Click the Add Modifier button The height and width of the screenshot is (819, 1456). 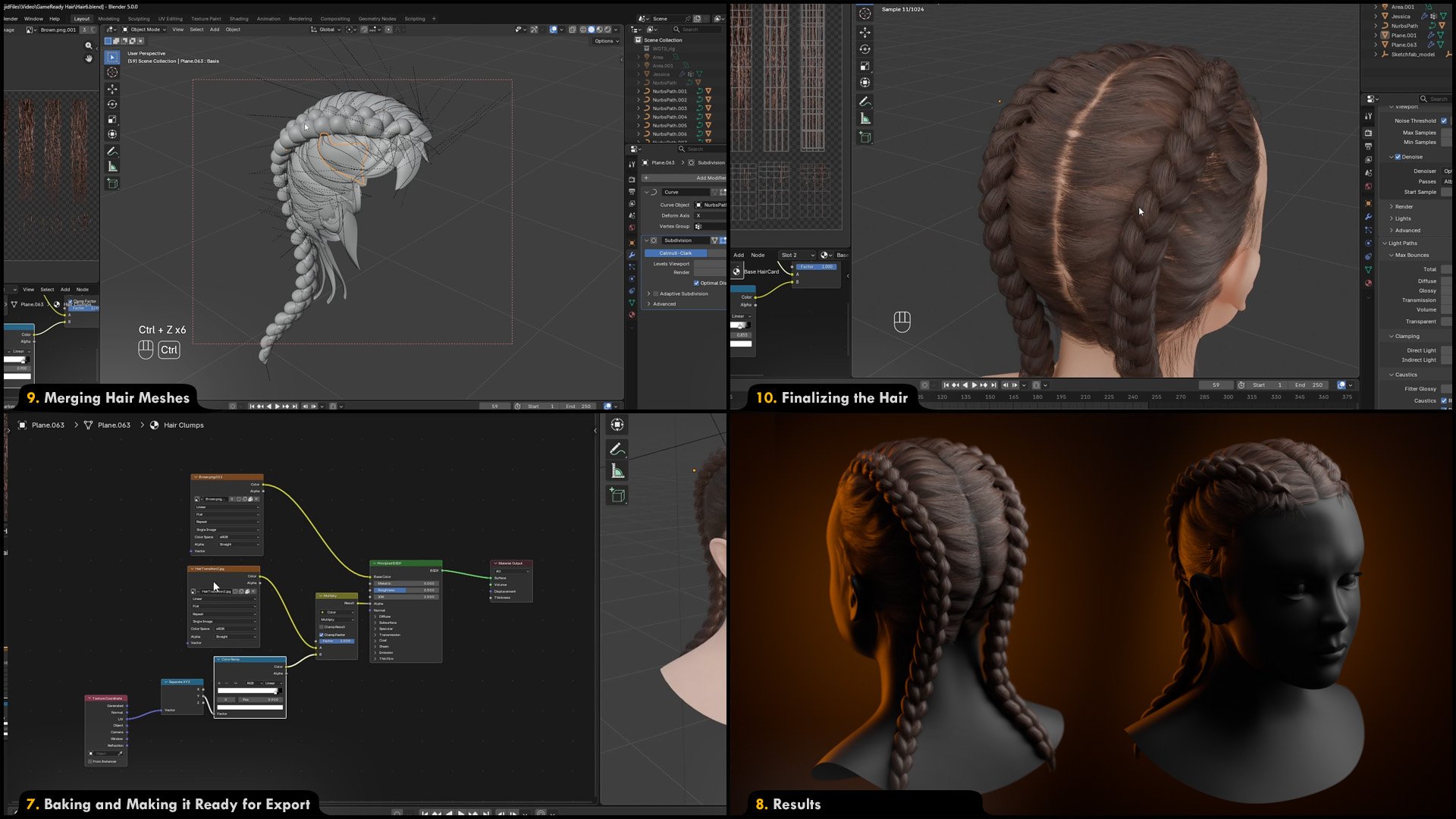tap(686, 178)
